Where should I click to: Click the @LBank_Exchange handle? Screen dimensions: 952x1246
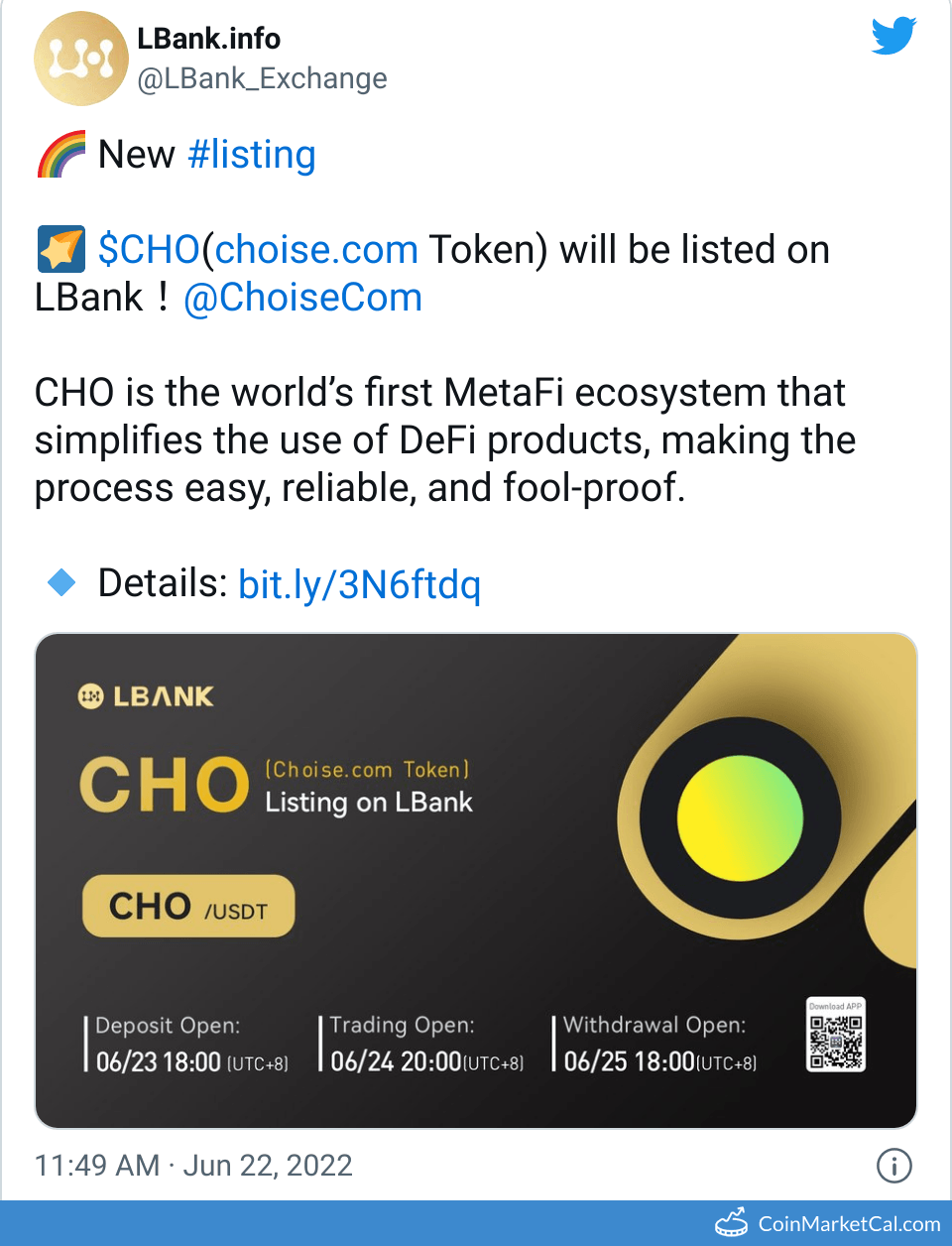coord(260,78)
